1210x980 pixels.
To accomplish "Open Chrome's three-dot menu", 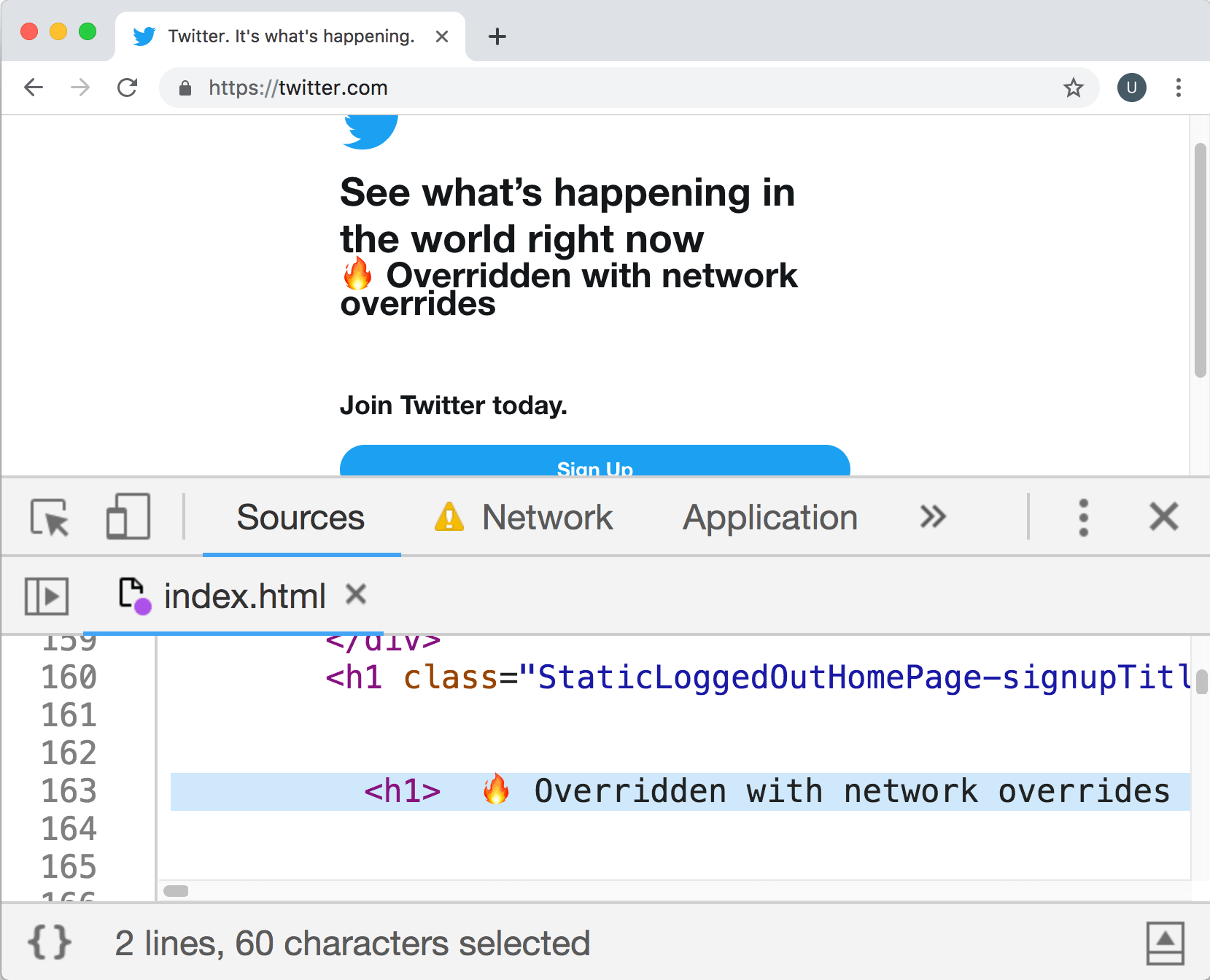I will (x=1179, y=88).
